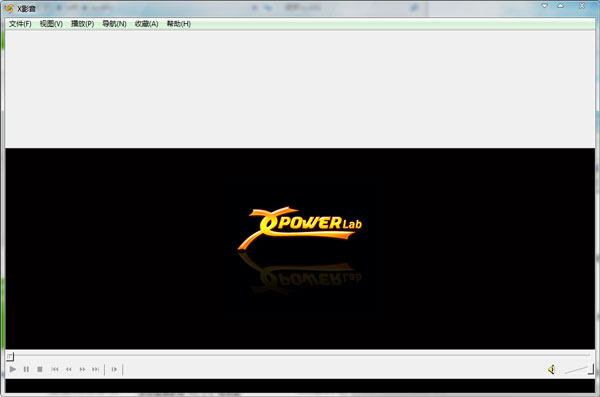
Task: Open the 播放(P) menu
Action: coord(82,24)
